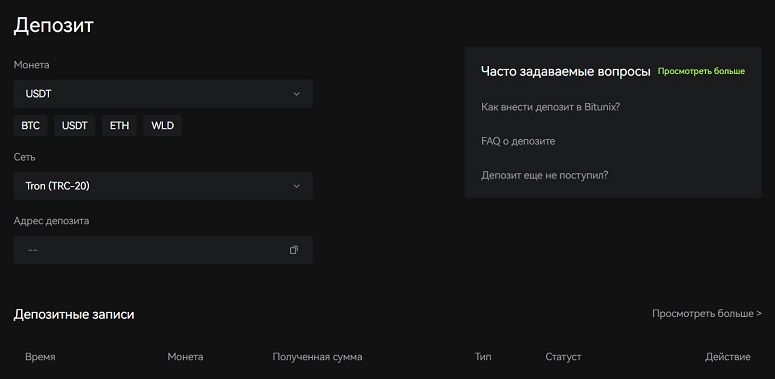Expand the Tron (TRC-20) network dropdown
Screen dimensions: 775x379
[x=163, y=186]
